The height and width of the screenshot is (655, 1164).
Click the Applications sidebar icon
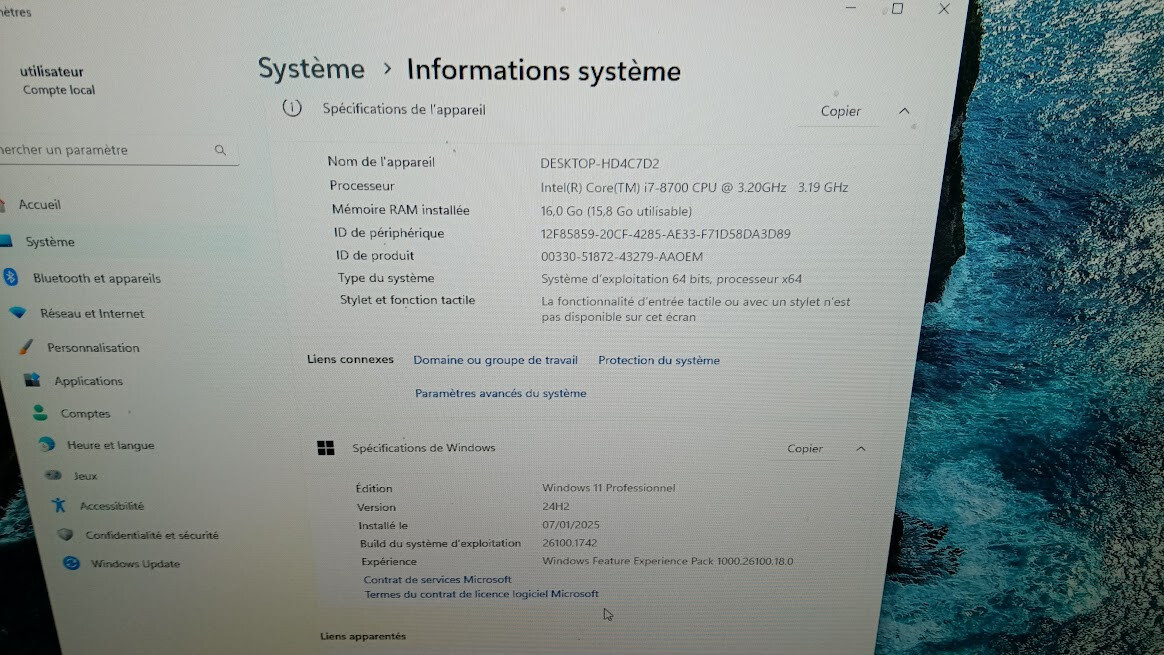point(32,380)
